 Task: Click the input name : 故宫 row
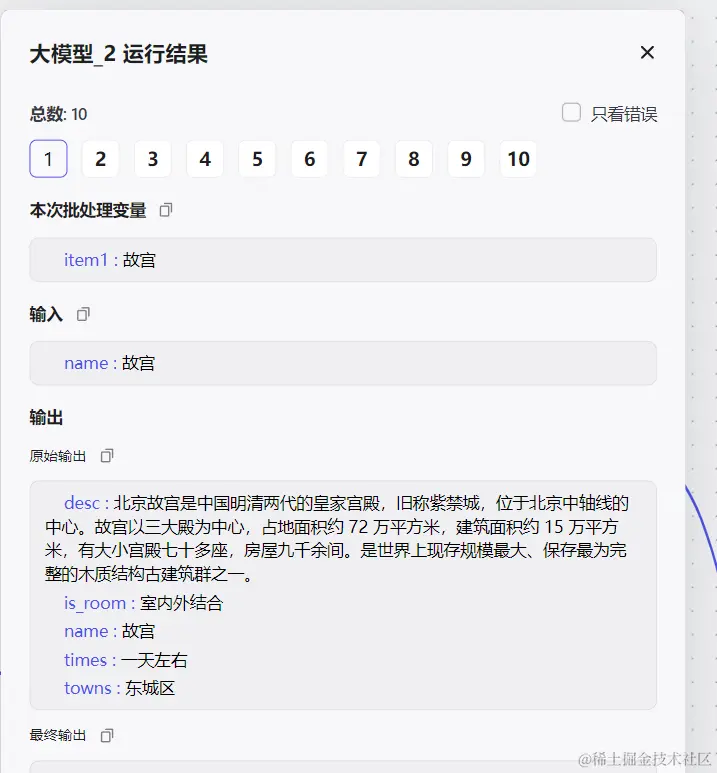pyautogui.click(x=343, y=363)
